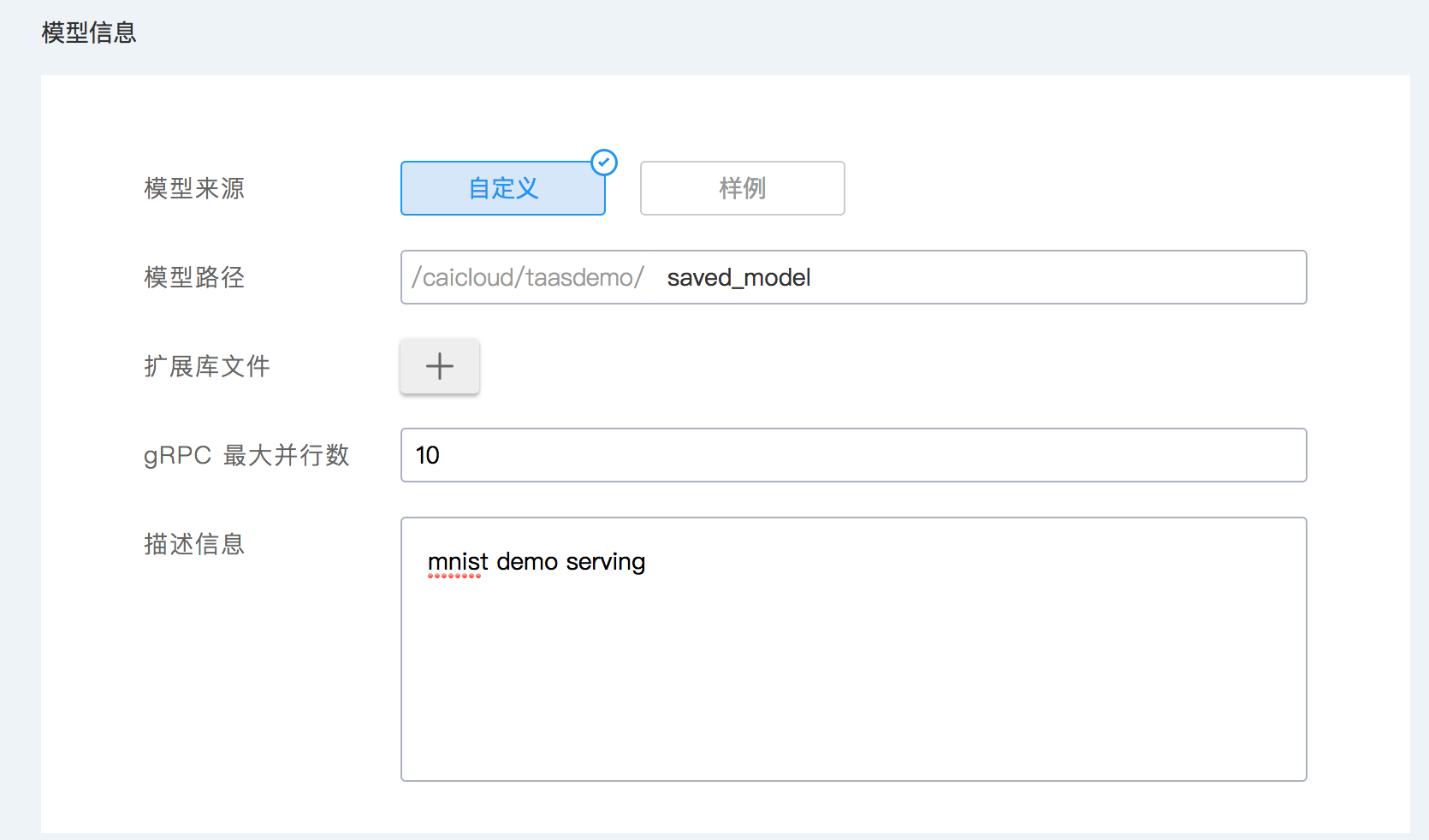Select the 自定义 model source option
Screen dimensions: 1429x840
pyautogui.click(x=502, y=188)
